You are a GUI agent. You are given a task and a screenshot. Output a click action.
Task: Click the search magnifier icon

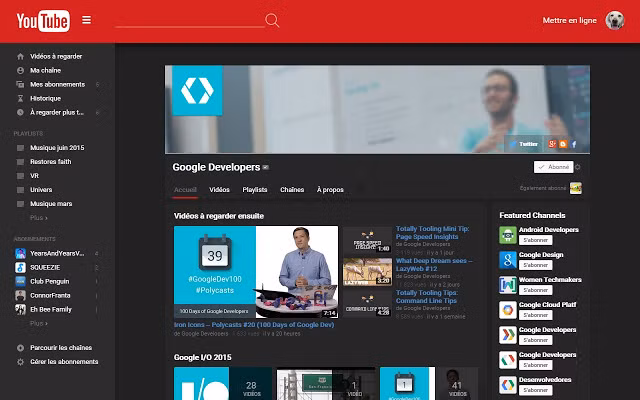272,20
